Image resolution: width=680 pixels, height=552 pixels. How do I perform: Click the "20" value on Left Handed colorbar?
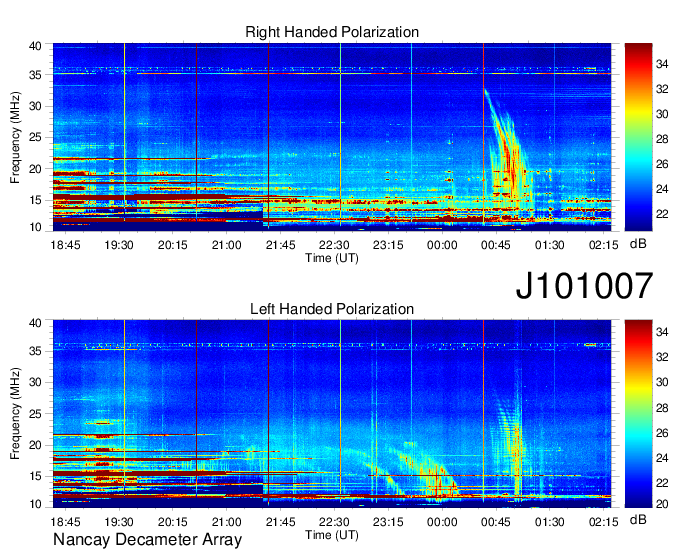[x=662, y=504]
